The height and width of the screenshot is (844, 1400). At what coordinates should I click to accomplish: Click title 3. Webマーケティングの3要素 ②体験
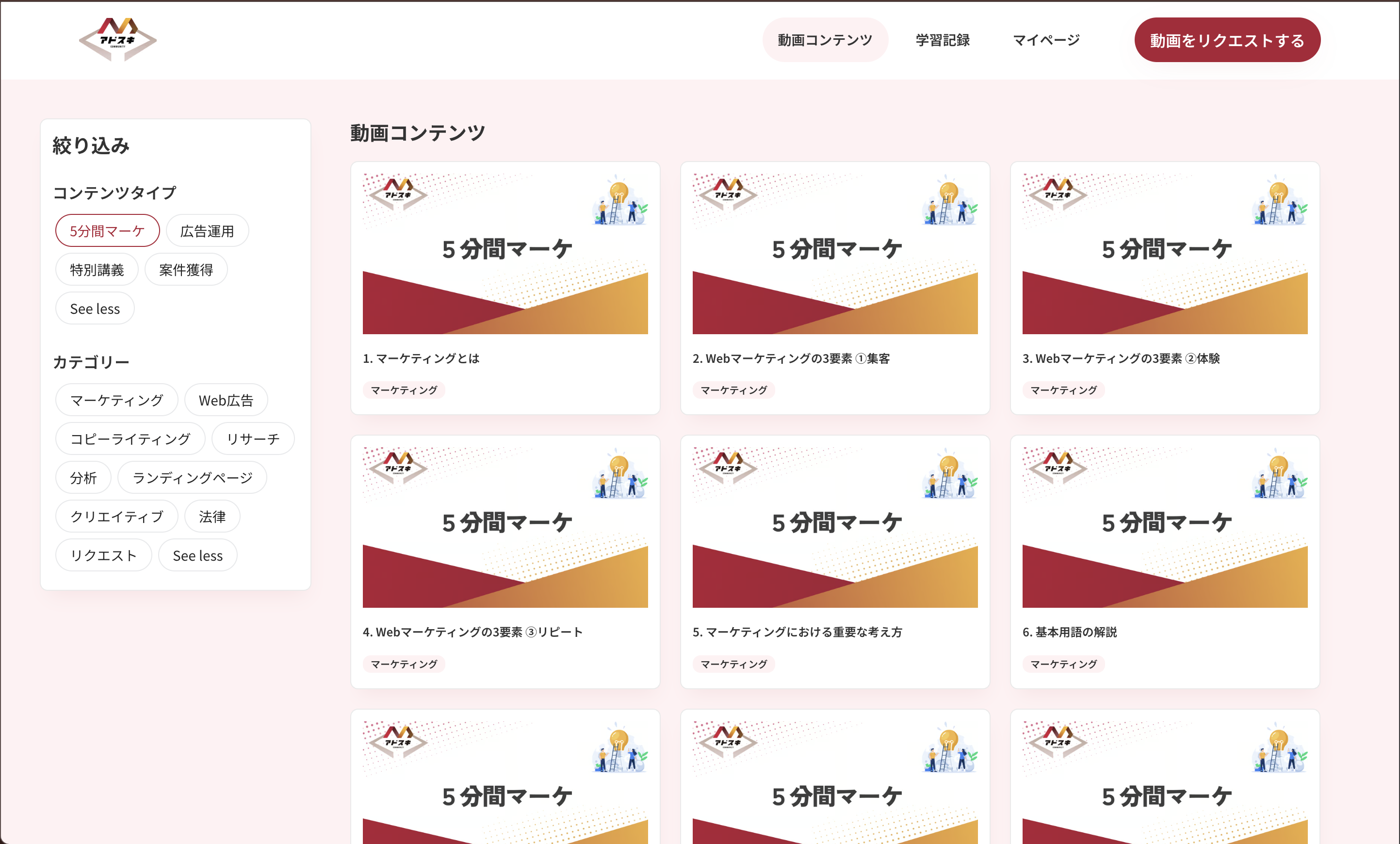coord(1121,358)
